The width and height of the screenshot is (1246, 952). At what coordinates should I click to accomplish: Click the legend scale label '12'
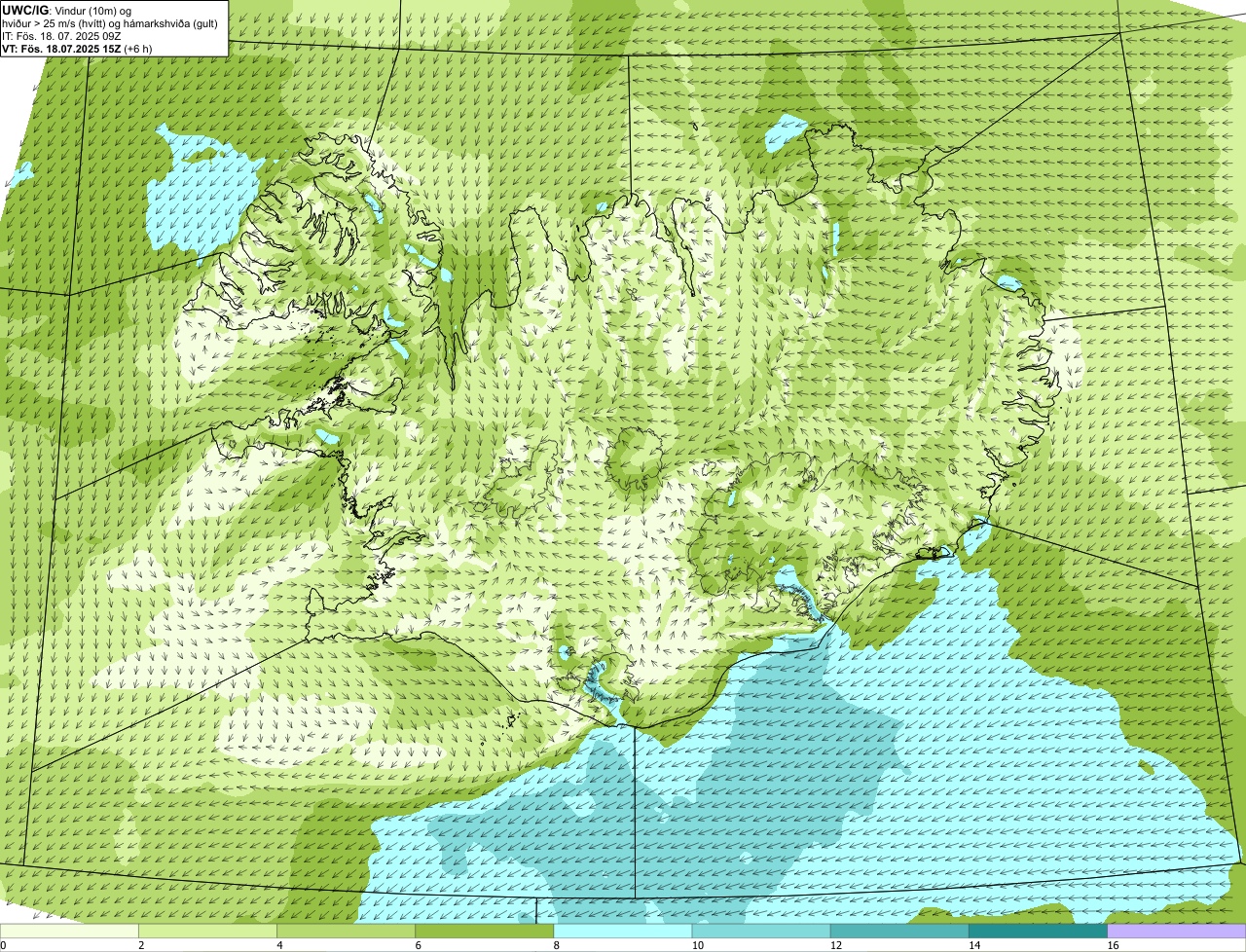click(835, 945)
